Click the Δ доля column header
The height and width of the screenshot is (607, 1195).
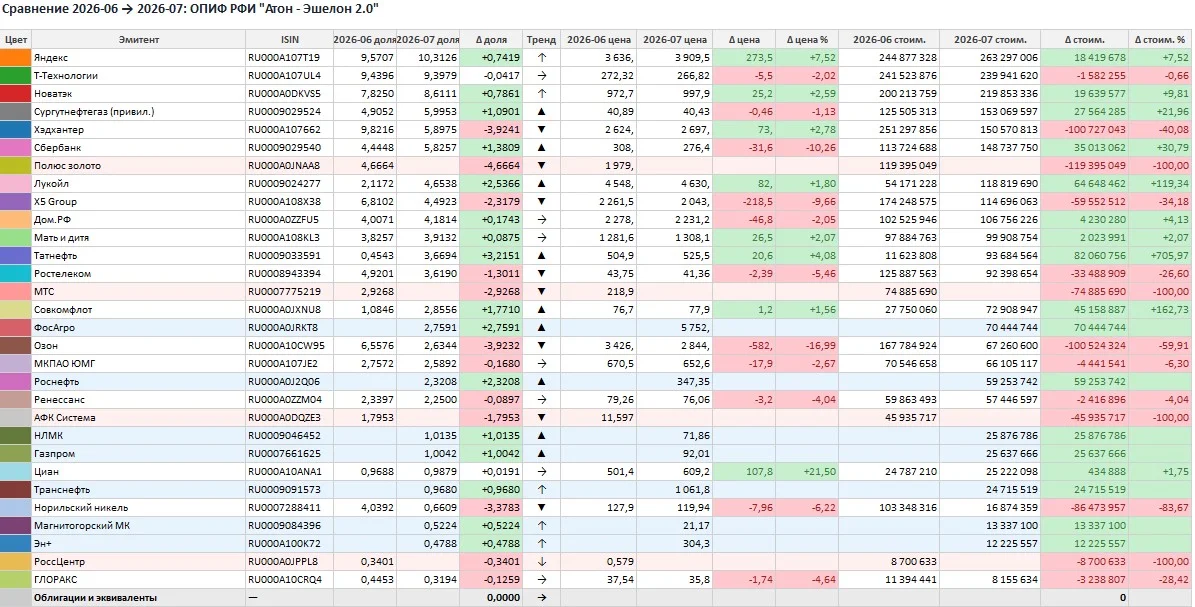tap(491, 40)
